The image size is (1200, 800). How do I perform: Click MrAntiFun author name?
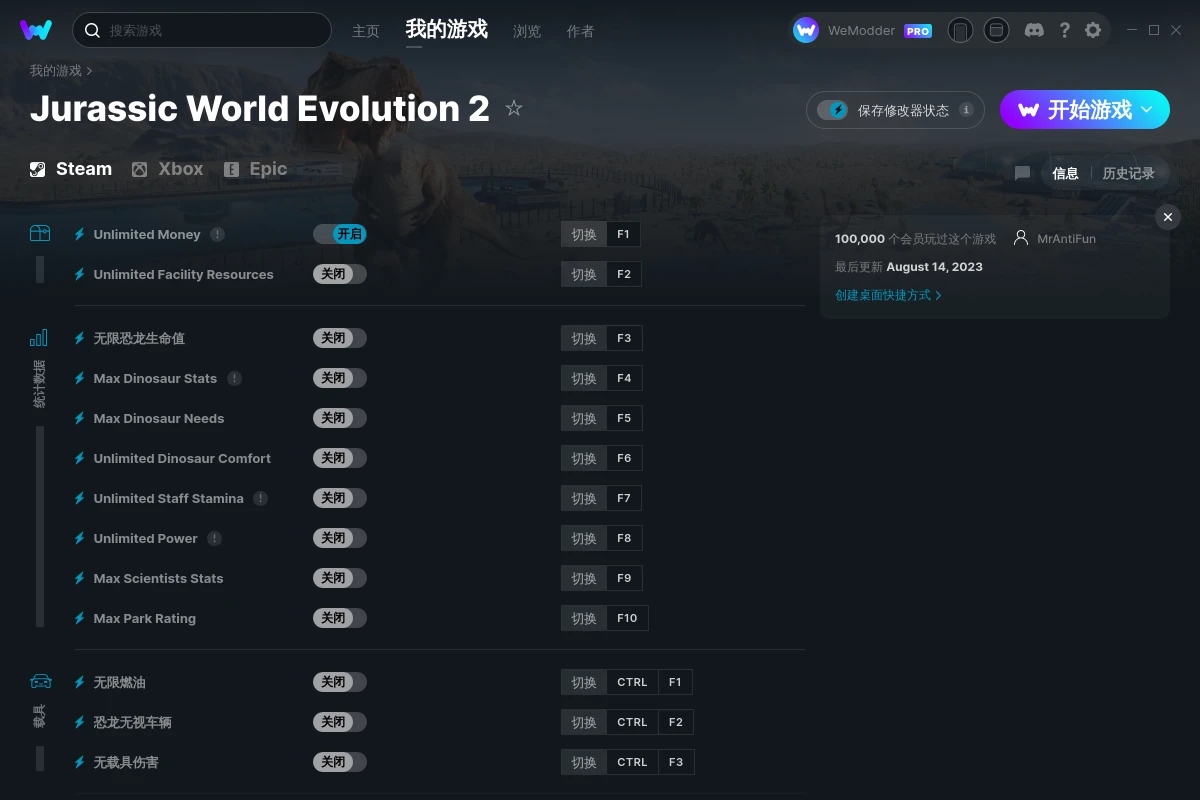[1066, 239]
